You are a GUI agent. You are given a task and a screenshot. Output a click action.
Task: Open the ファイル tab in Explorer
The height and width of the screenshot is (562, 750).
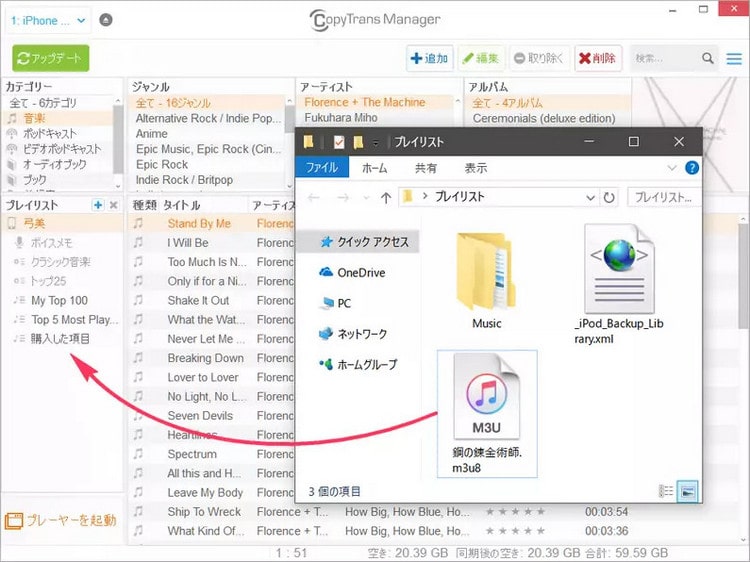(322, 167)
